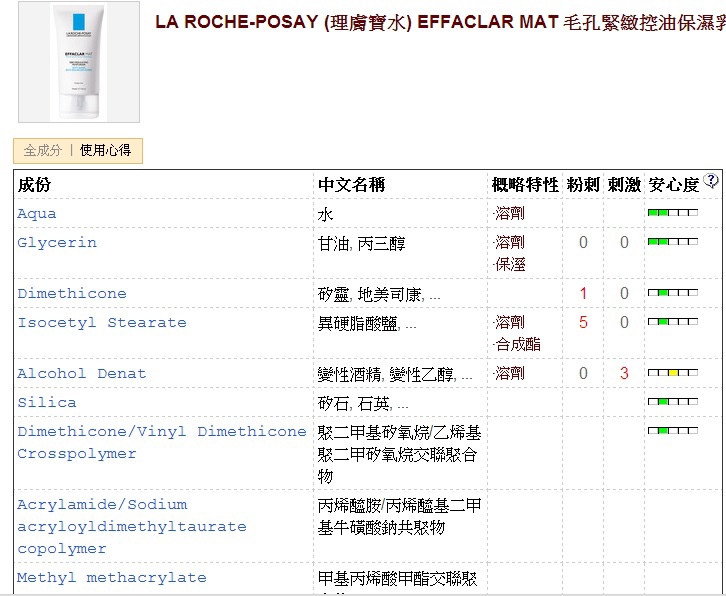Image resolution: width=726 pixels, height=596 pixels.
Task: Click the Silica safety rating bar
Action: click(x=673, y=402)
